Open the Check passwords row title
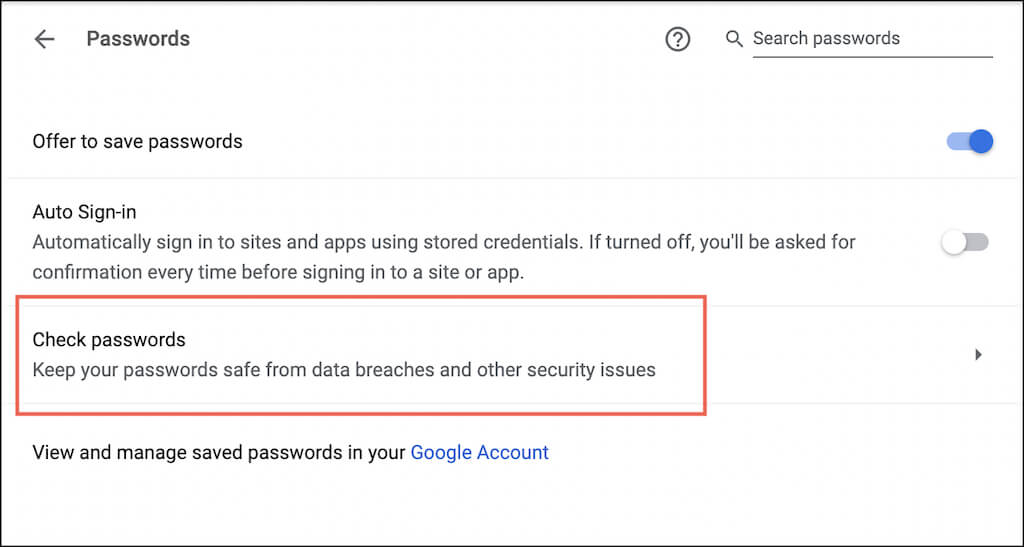 coord(109,340)
